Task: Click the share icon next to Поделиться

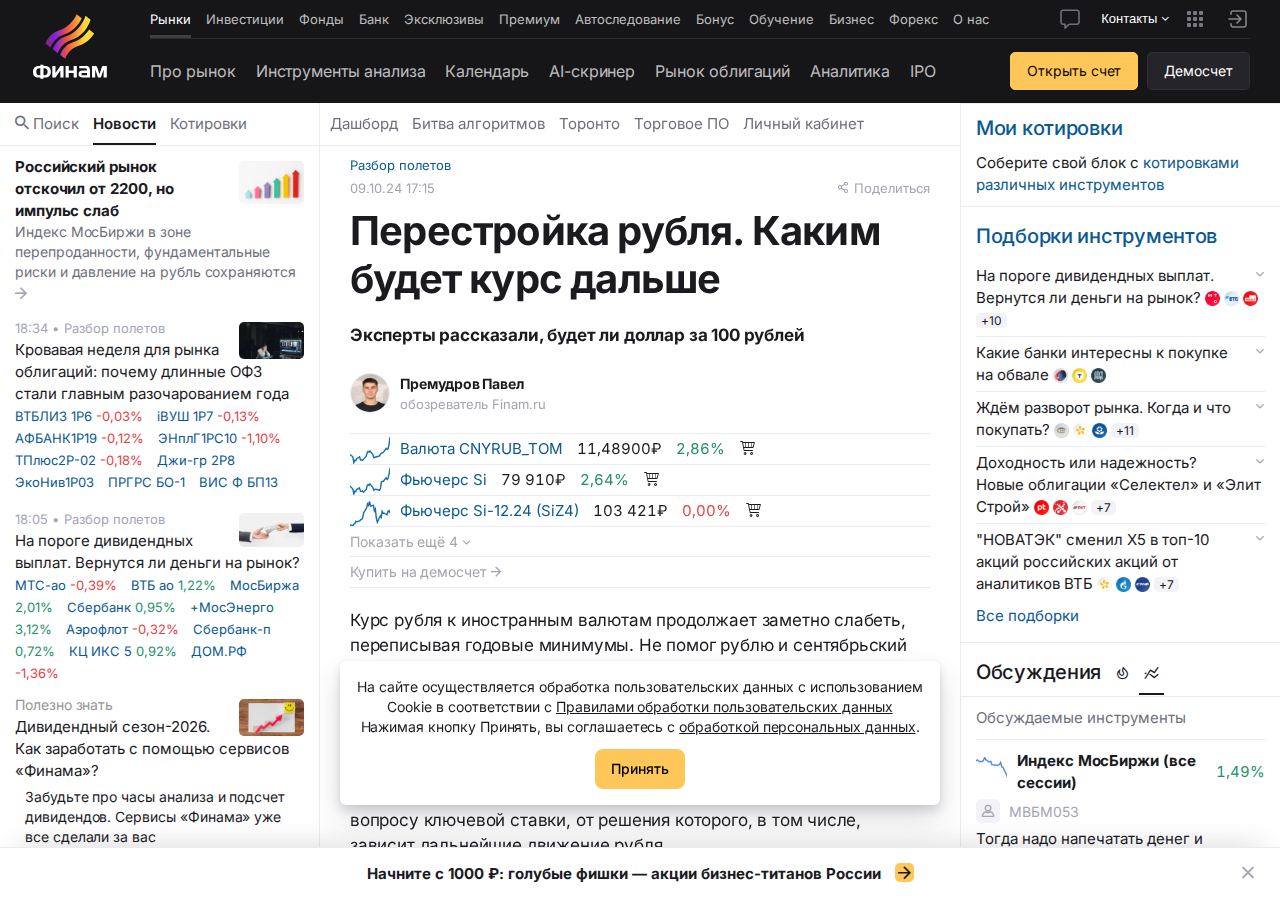Action: [x=843, y=188]
